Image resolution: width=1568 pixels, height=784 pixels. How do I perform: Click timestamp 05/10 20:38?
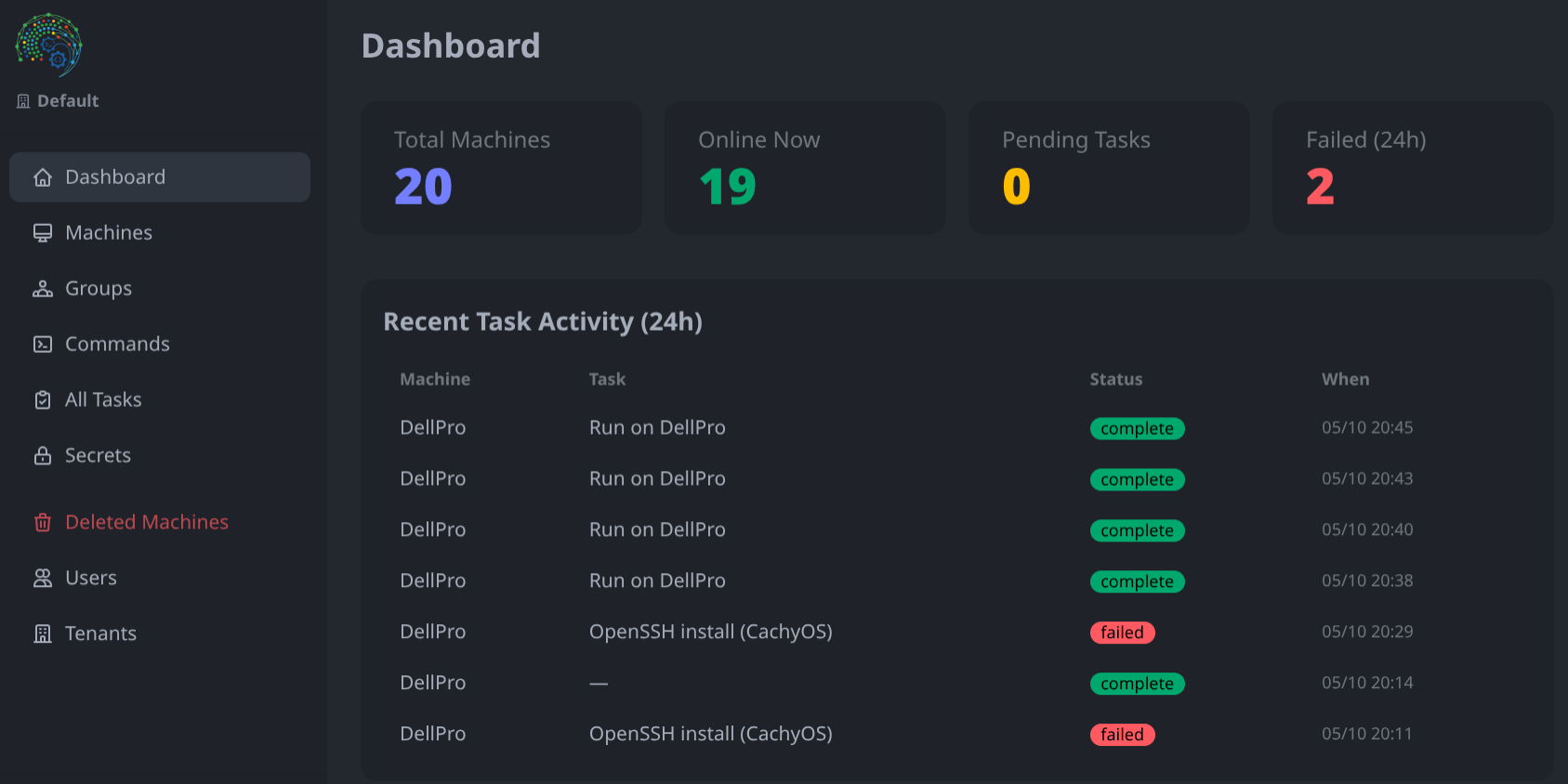(1367, 581)
